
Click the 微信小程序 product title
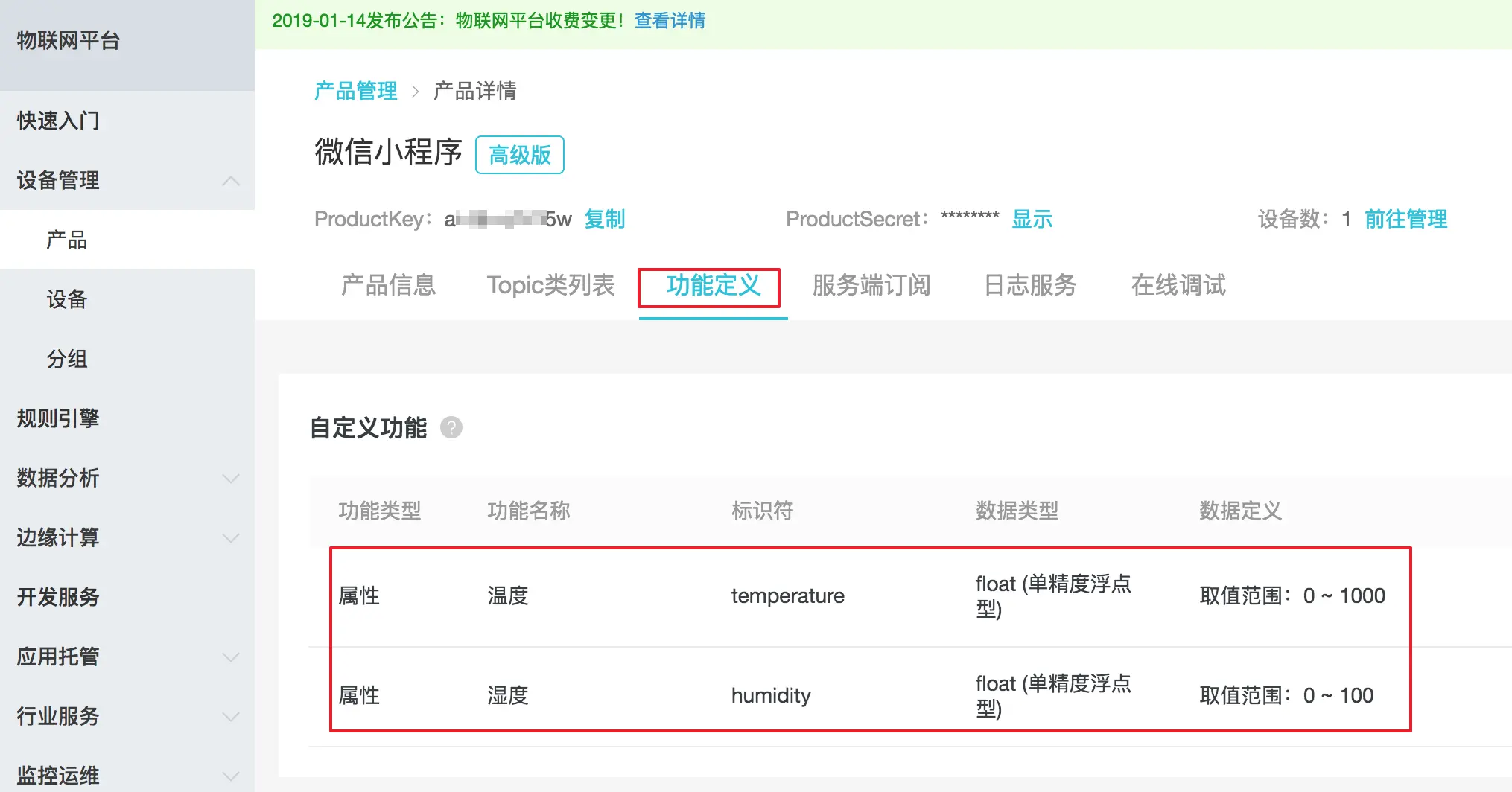[388, 153]
